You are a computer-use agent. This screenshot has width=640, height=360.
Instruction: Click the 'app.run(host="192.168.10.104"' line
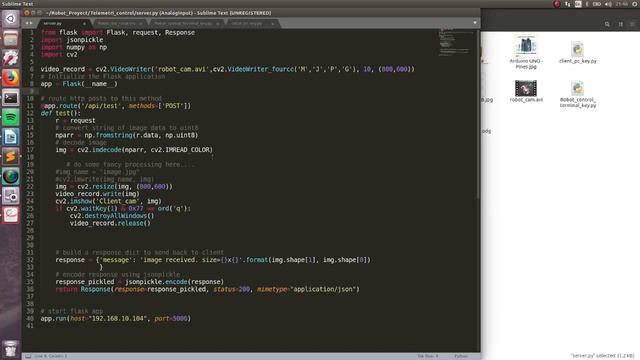point(116,319)
